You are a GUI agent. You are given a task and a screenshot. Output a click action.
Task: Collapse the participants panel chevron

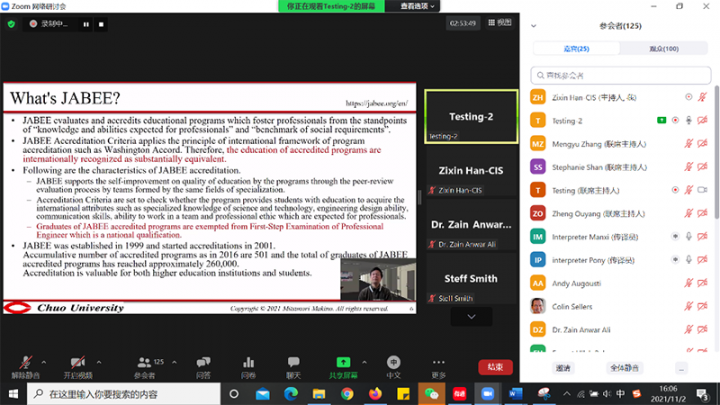[x=534, y=26]
